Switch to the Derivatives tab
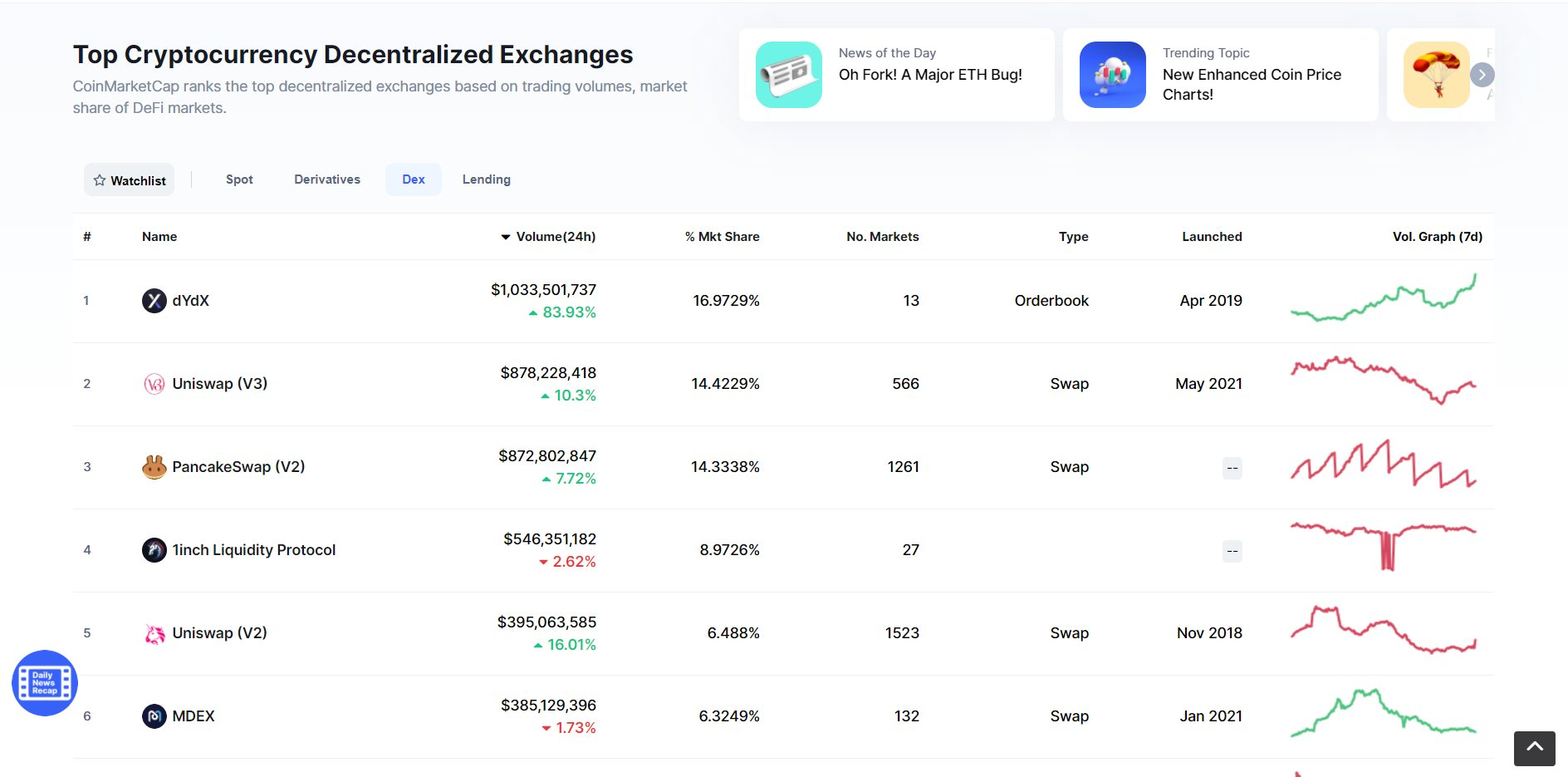The width and height of the screenshot is (1568, 777). pyautogui.click(x=327, y=179)
